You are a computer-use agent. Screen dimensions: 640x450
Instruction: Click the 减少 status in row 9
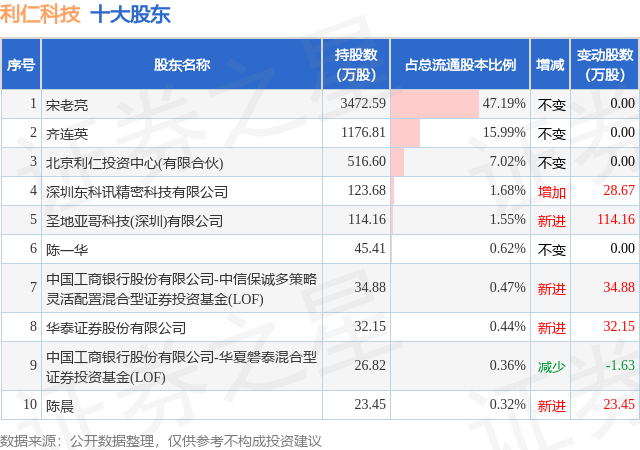click(551, 366)
